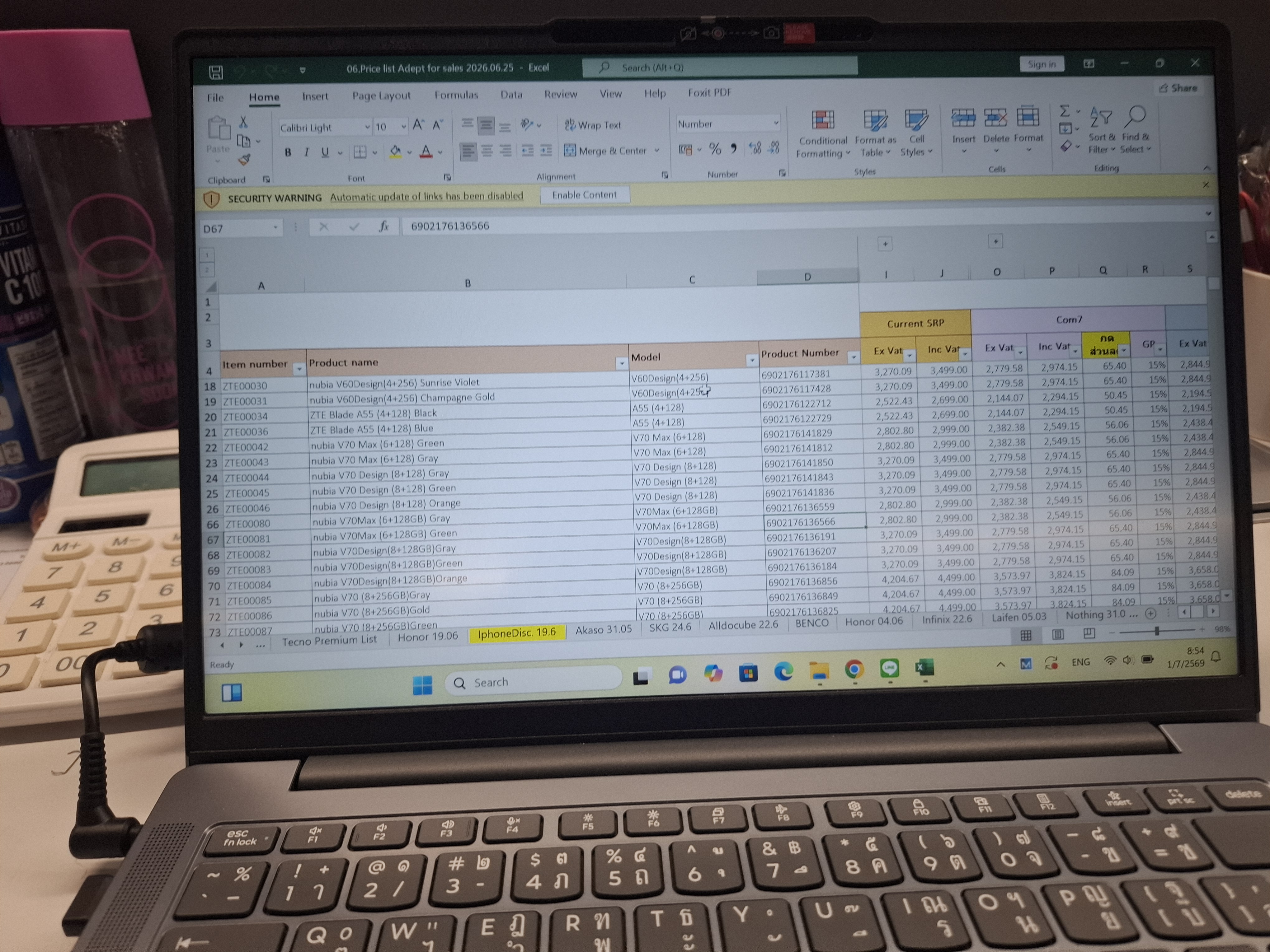
Task: Toggle Italic formatting
Action: (307, 152)
